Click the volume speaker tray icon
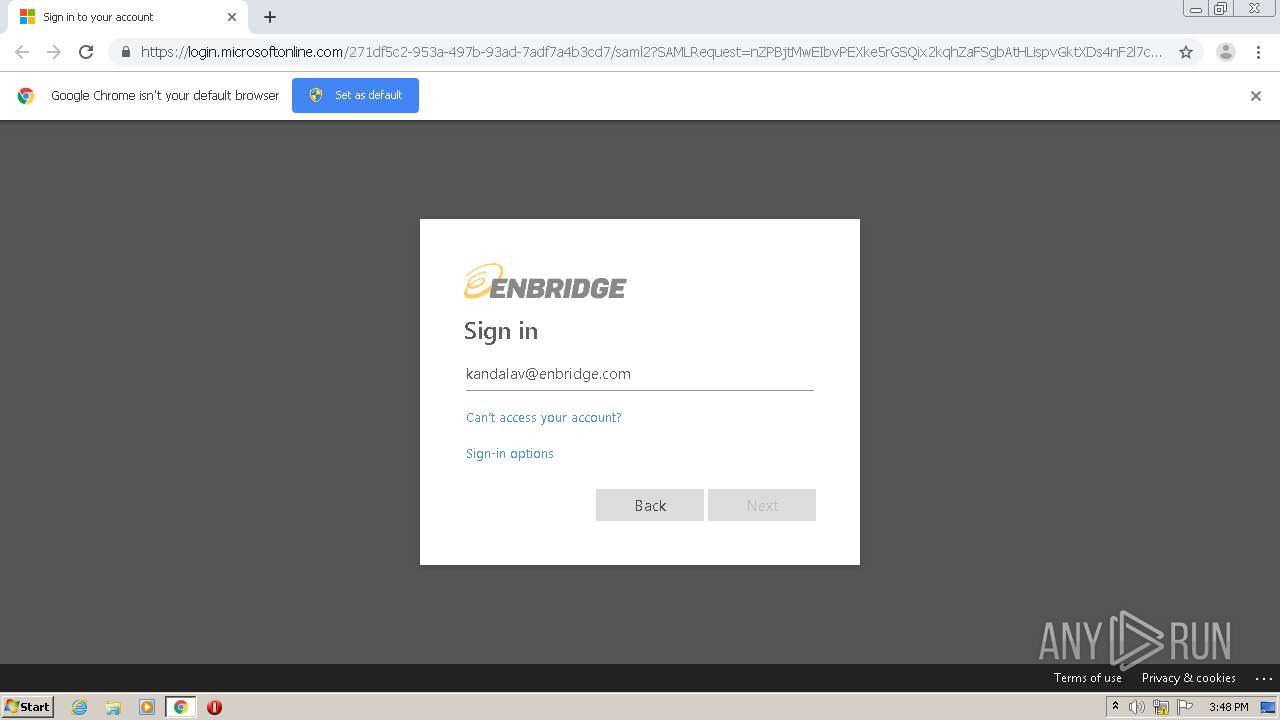Image resolution: width=1280 pixels, height=720 pixels. tap(1137, 707)
